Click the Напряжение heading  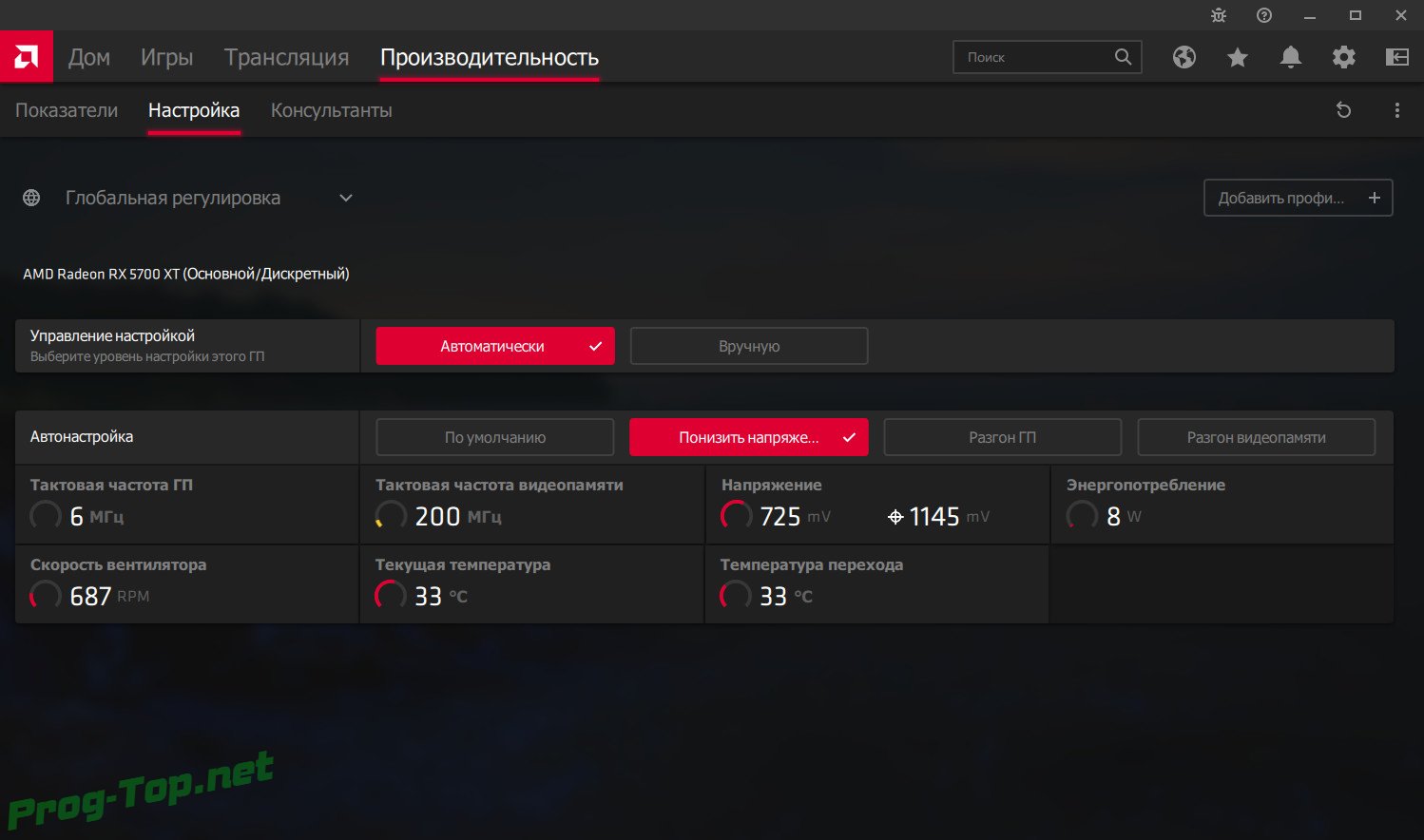click(772, 485)
